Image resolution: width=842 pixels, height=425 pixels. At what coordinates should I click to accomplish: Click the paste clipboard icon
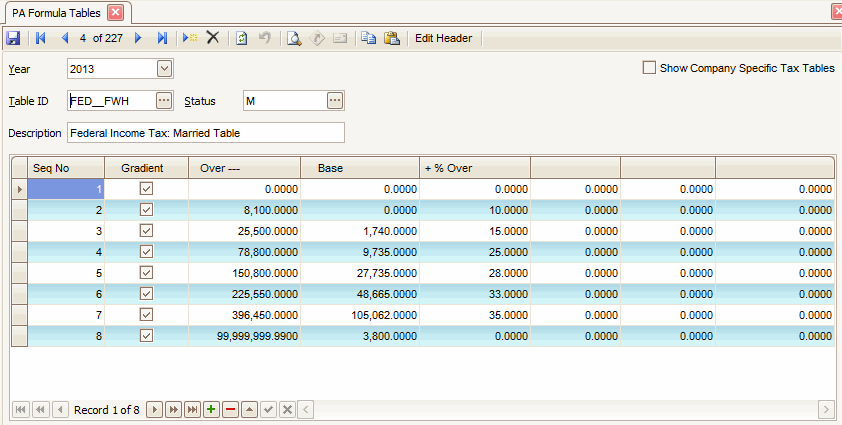click(x=392, y=38)
